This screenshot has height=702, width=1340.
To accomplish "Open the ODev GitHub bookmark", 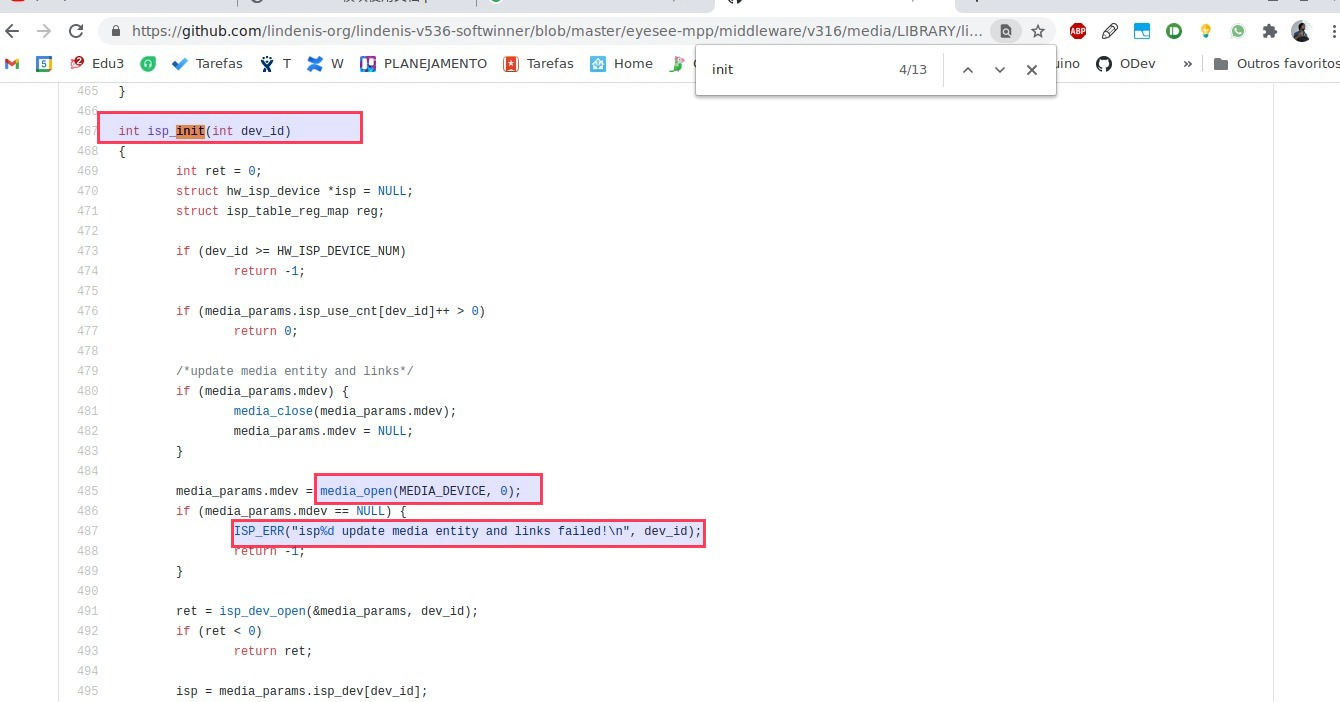I will point(1126,63).
